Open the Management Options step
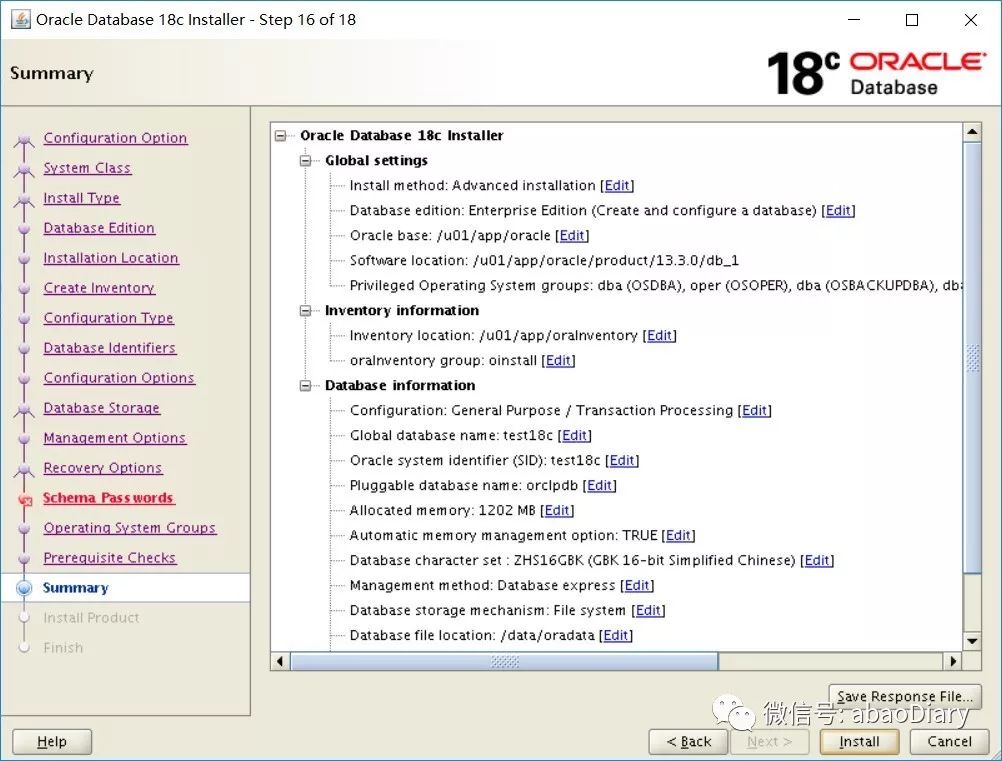 coord(114,438)
